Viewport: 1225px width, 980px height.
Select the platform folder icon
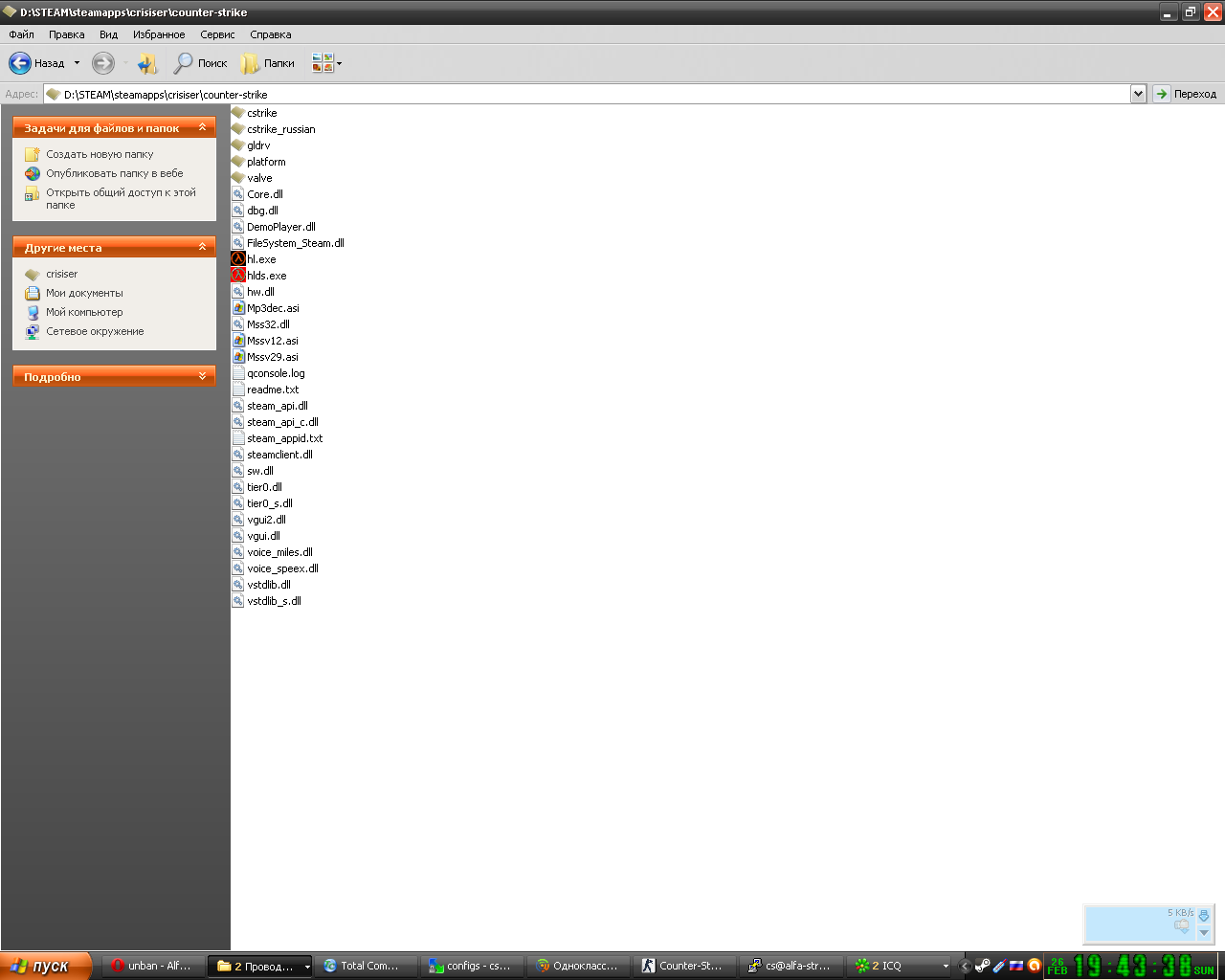[x=238, y=161]
